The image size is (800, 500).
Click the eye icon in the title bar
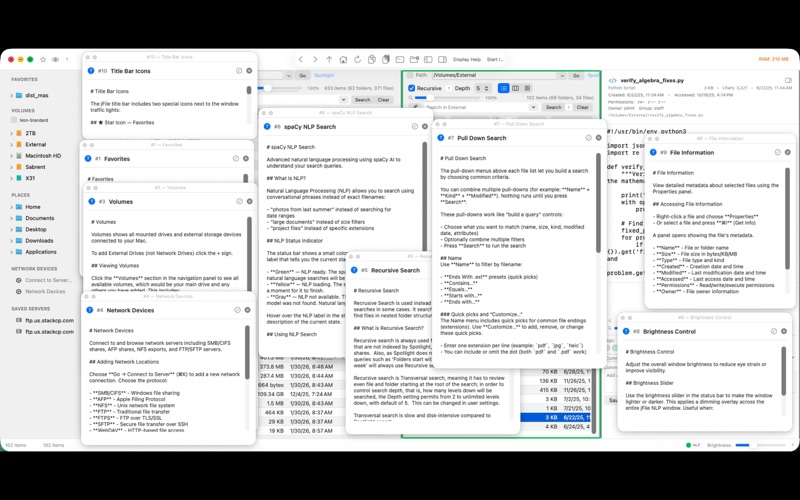point(55,59)
